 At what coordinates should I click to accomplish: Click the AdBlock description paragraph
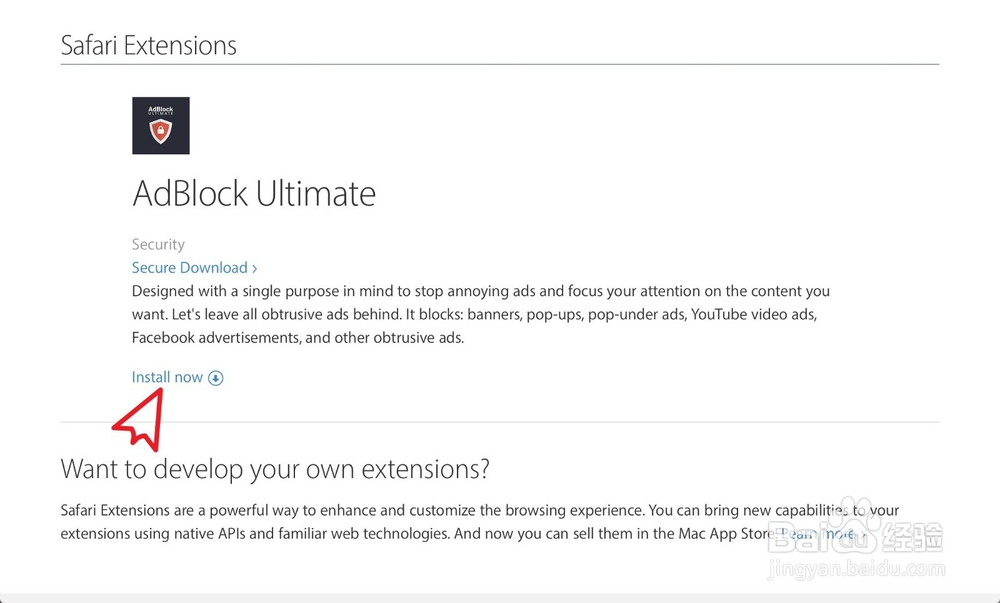480,314
